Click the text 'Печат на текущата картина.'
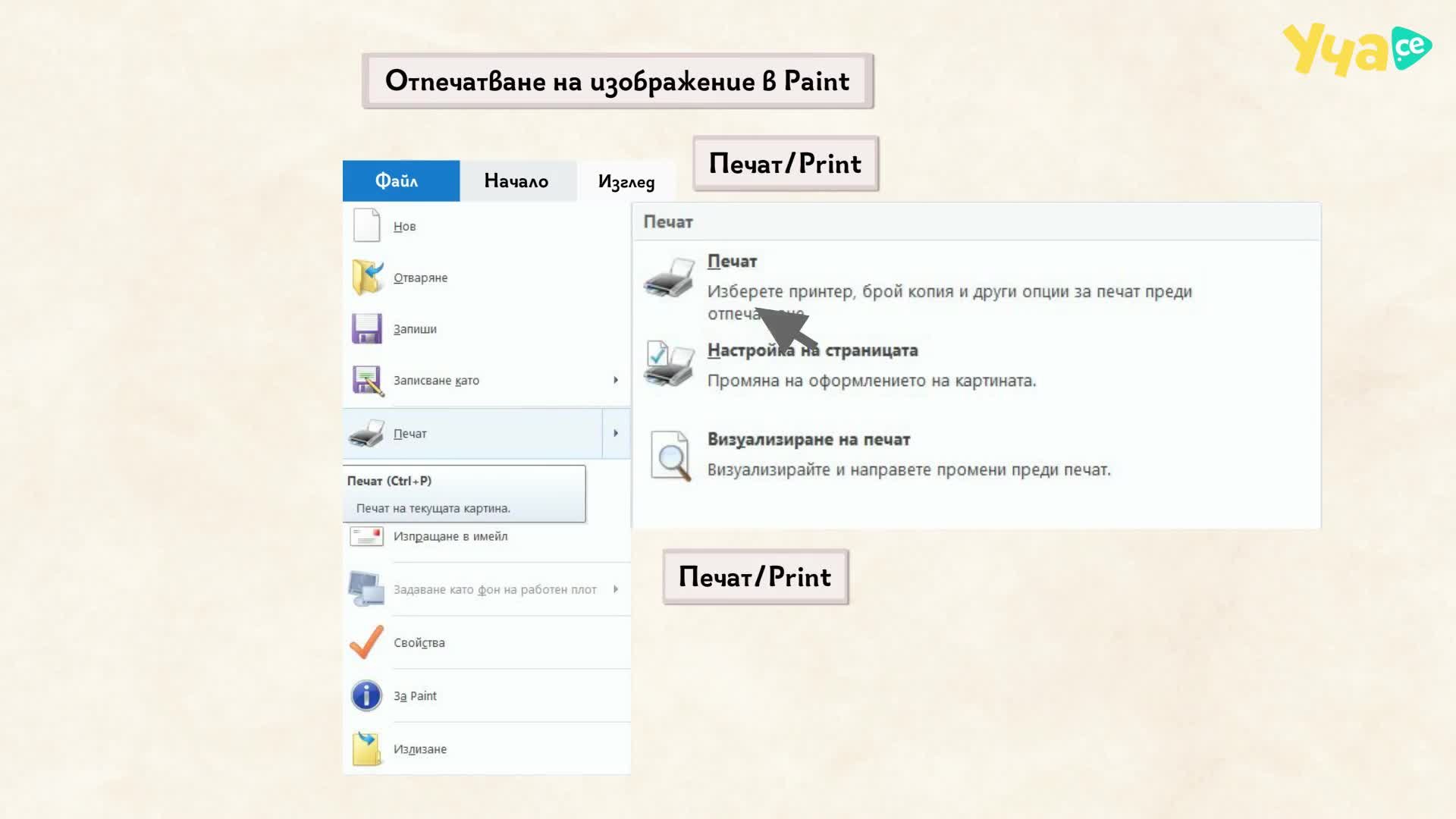 click(x=433, y=508)
